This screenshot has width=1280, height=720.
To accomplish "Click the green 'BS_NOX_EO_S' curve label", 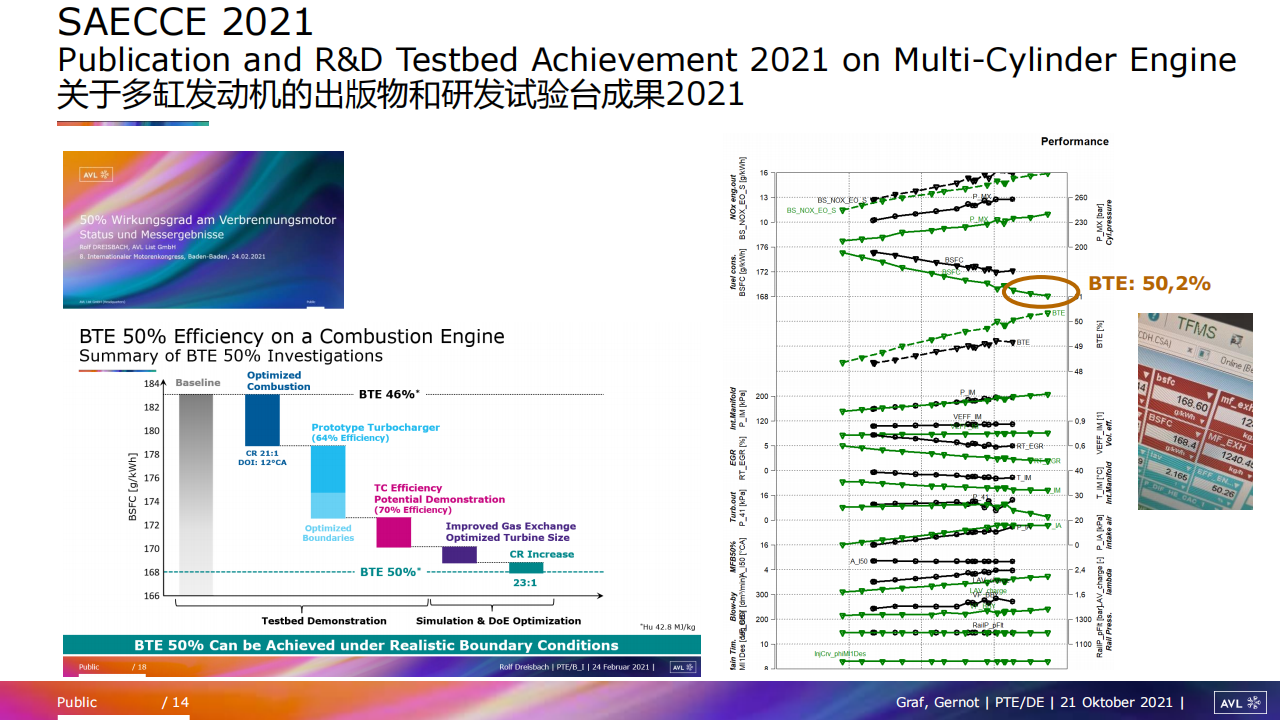I will pos(811,210).
